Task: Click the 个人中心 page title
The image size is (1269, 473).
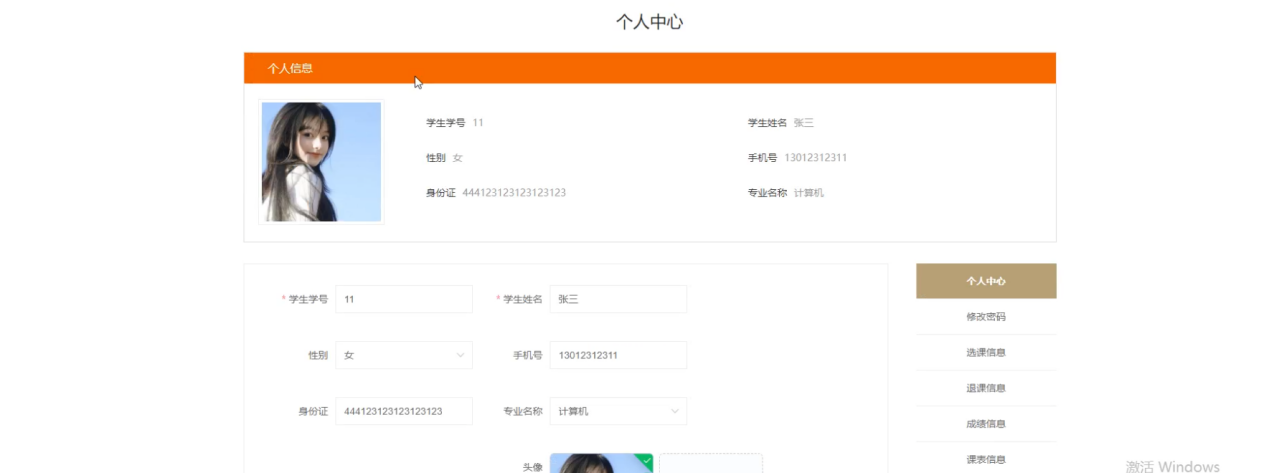Action: click(650, 22)
